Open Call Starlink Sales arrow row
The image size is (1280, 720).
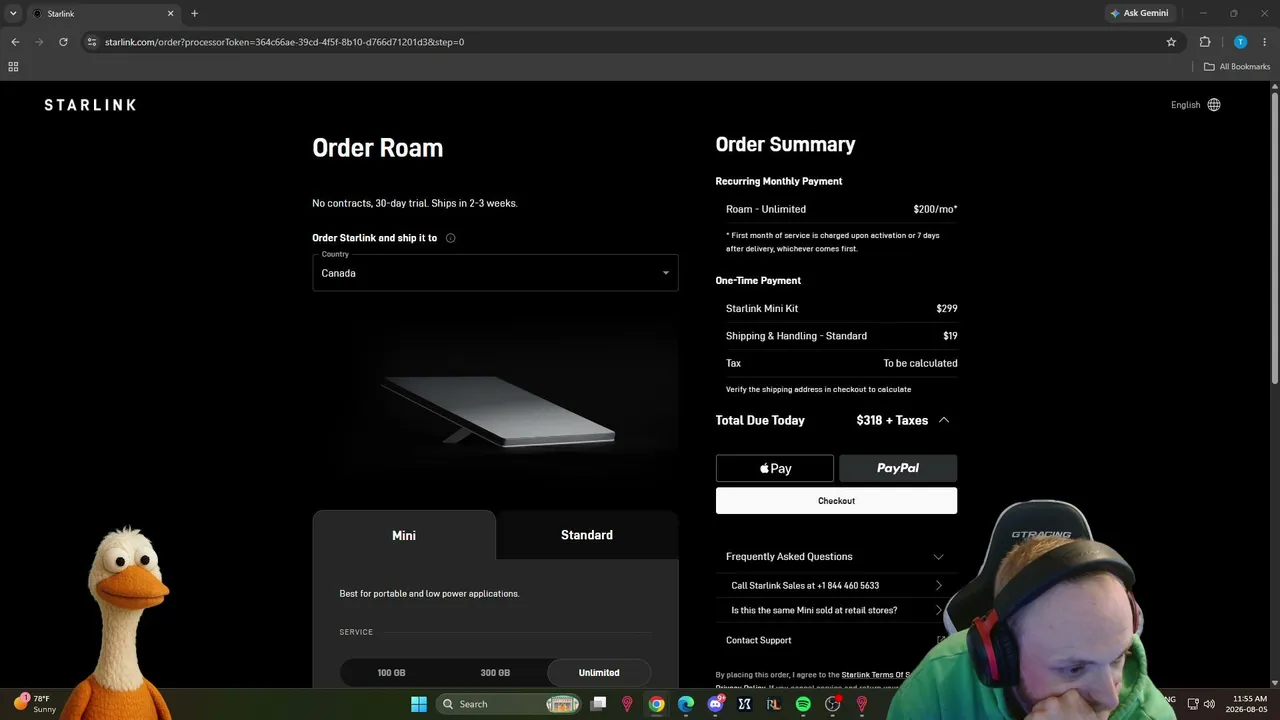pyautogui.click(x=836, y=585)
